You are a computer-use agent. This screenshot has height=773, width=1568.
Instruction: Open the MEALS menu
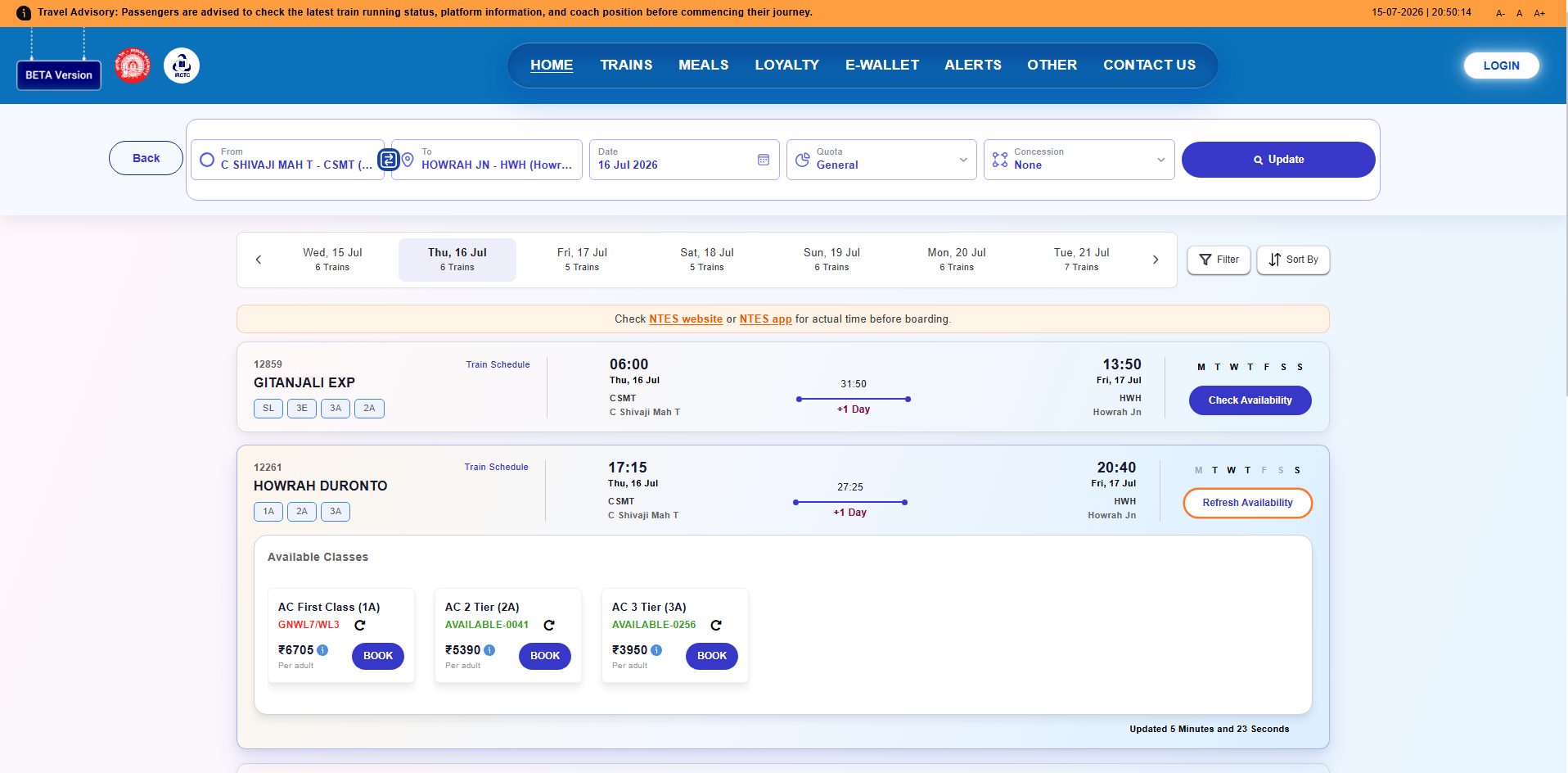point(703,65)
